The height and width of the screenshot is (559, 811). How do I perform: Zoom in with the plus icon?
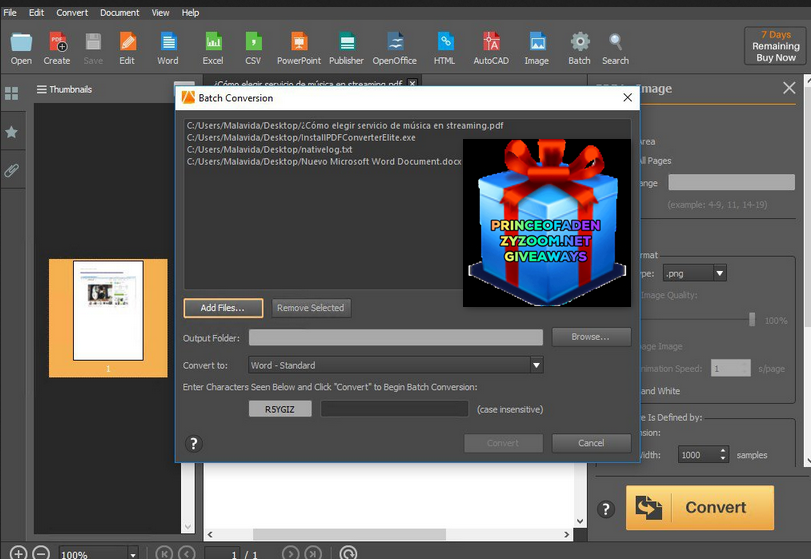[x=18, y=553]
